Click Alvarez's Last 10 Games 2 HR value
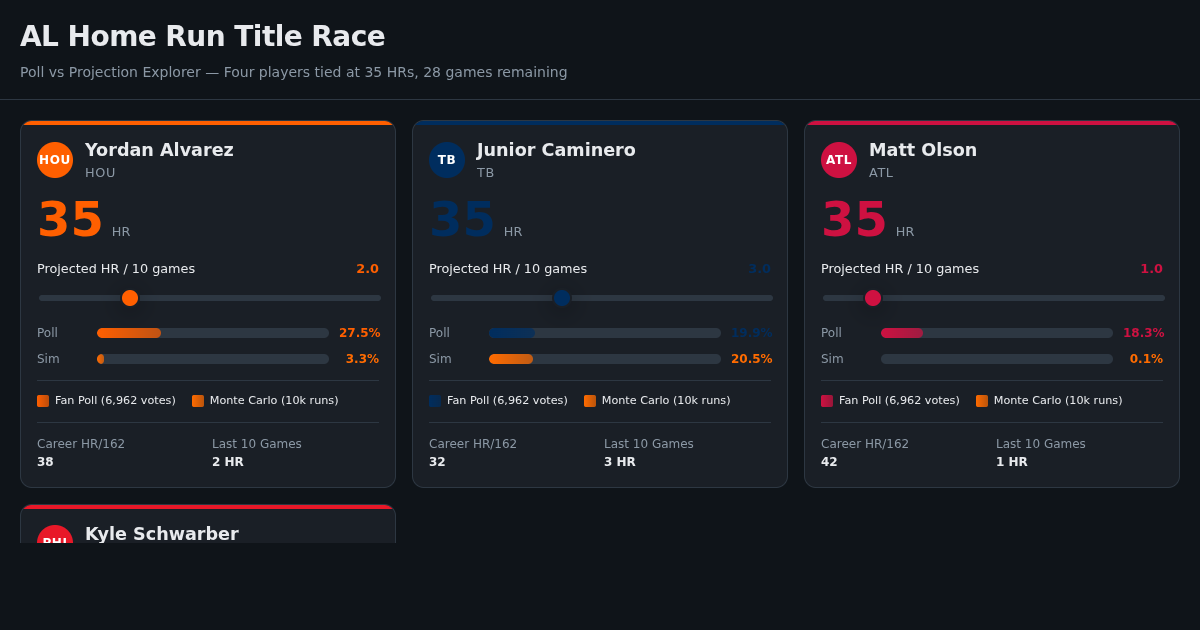 pyautogui.click(x=228, y=462)
